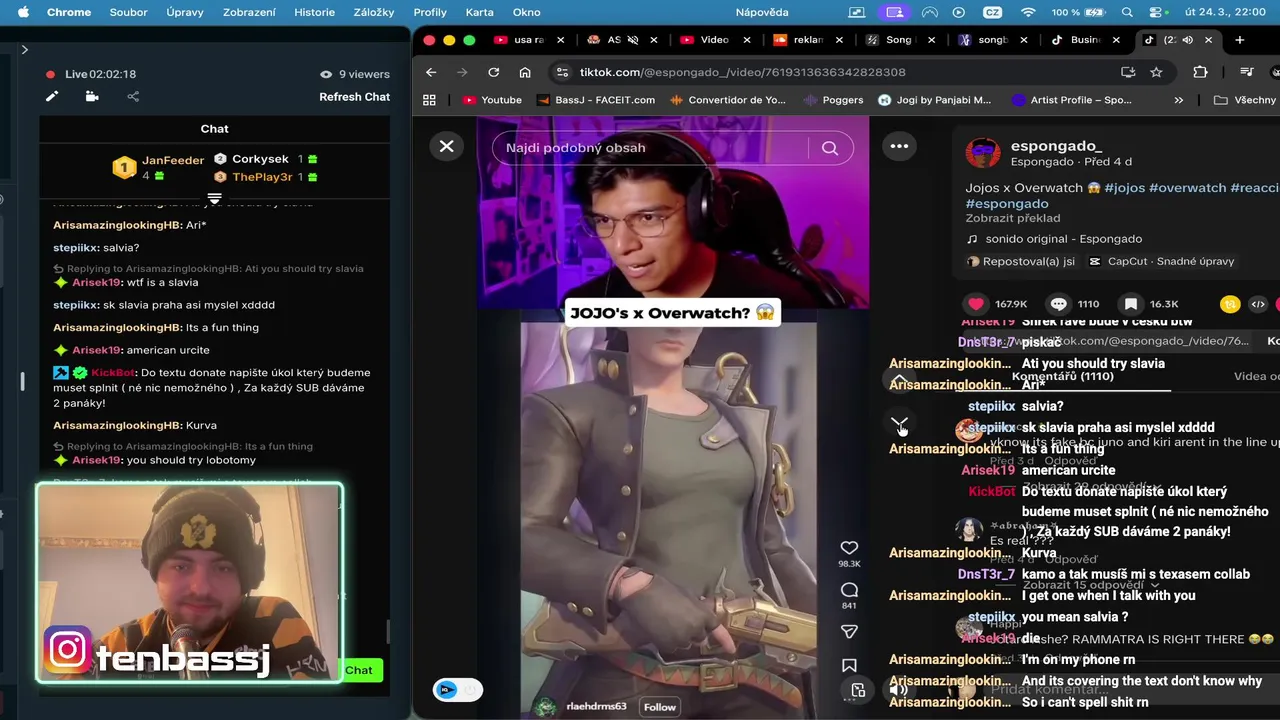Open the Úpravy menu
Image resolution: width=1280 pixels, height=720 pixels.
184,12
